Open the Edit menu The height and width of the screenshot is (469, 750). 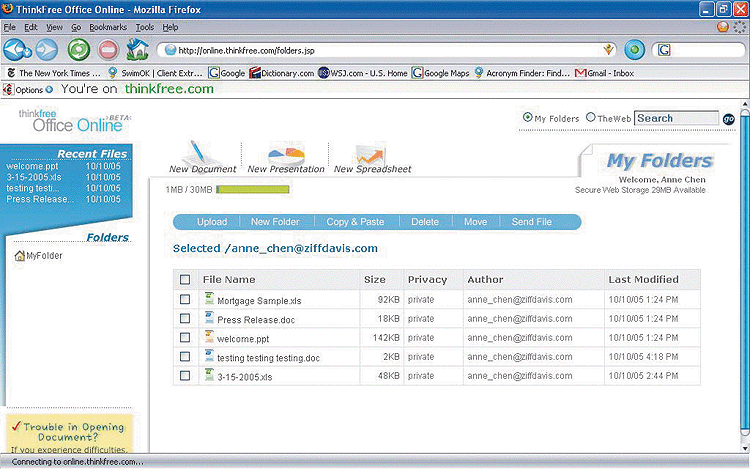click(31, 27)
